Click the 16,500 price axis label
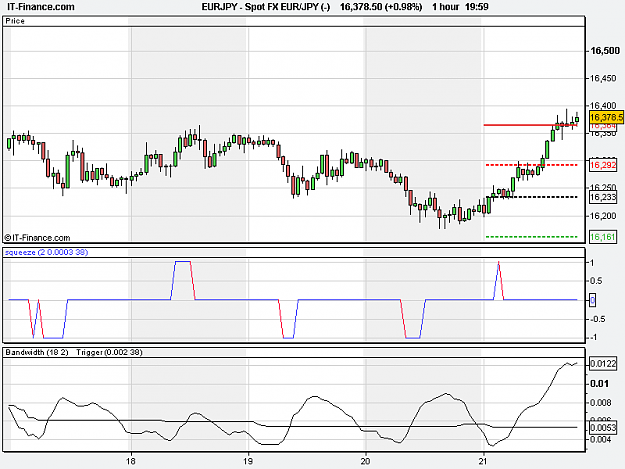 [x=605, y=51]
